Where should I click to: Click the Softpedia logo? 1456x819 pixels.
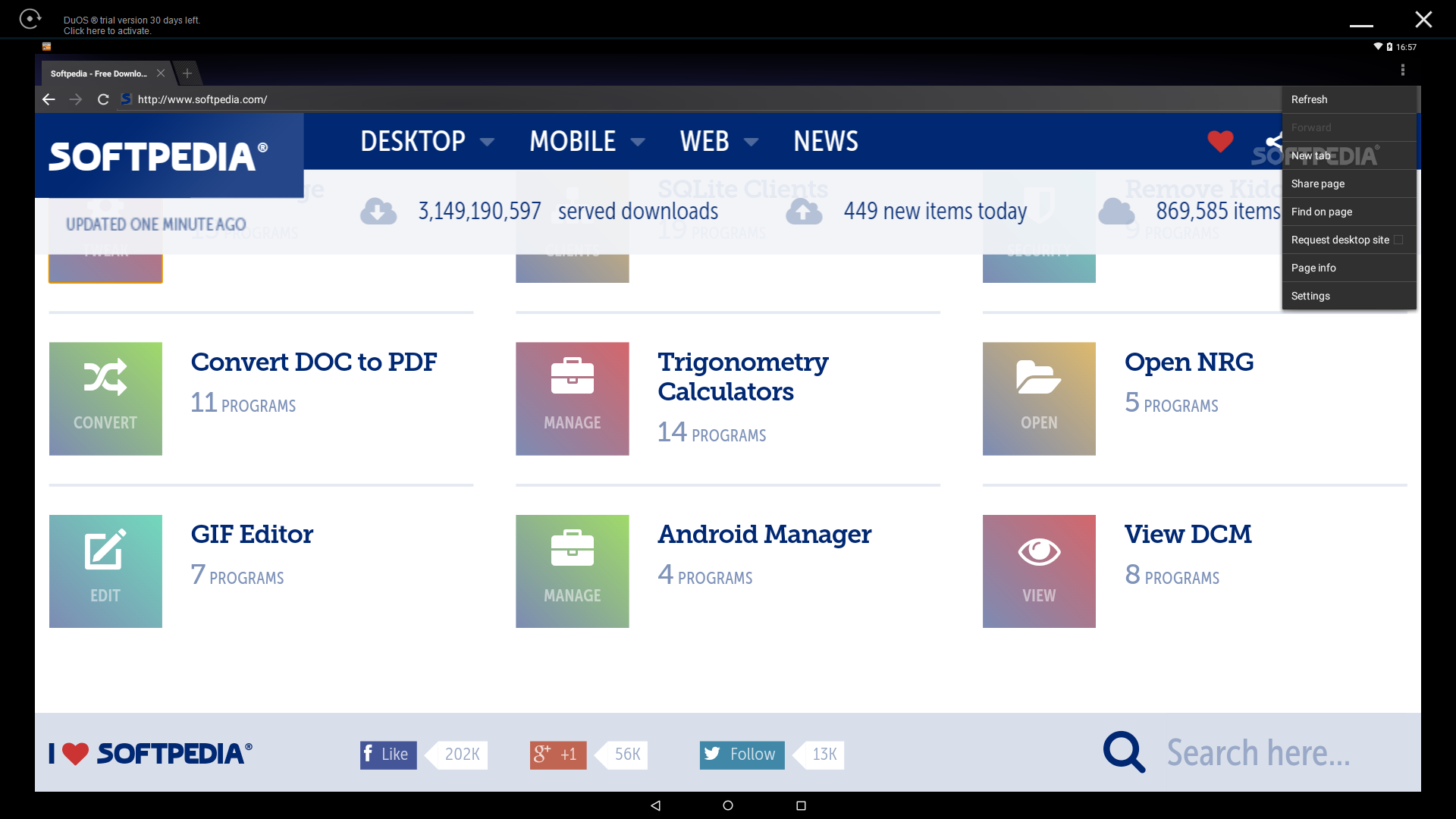point(158,156)
